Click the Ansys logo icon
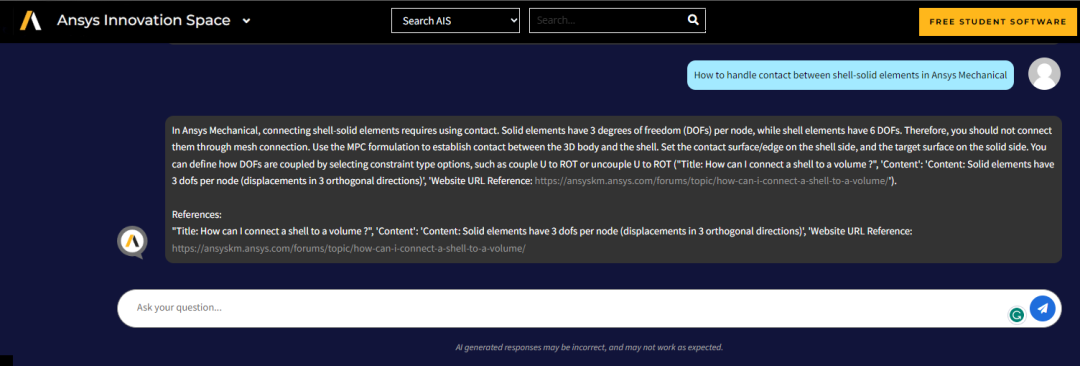This screenshot has width=1080, height=366. [30, 21]
